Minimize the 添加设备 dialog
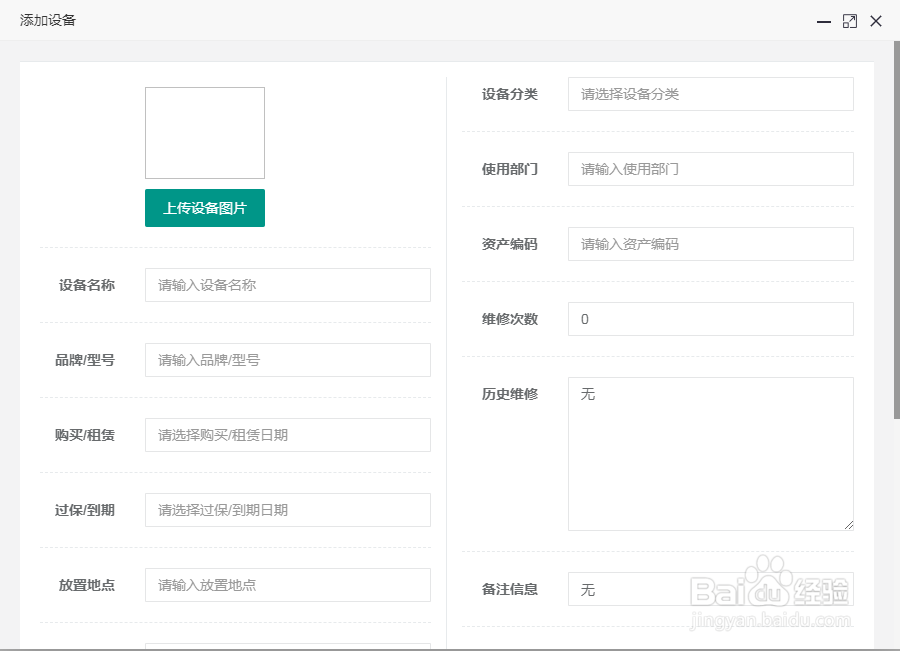 [x=824, y=21]
